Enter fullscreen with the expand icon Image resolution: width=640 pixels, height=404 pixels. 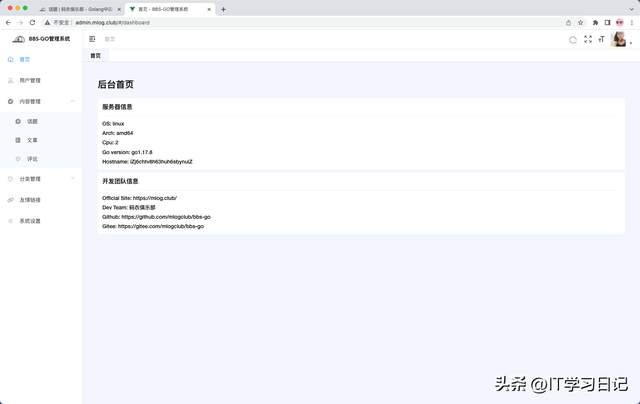click(588, 39)
